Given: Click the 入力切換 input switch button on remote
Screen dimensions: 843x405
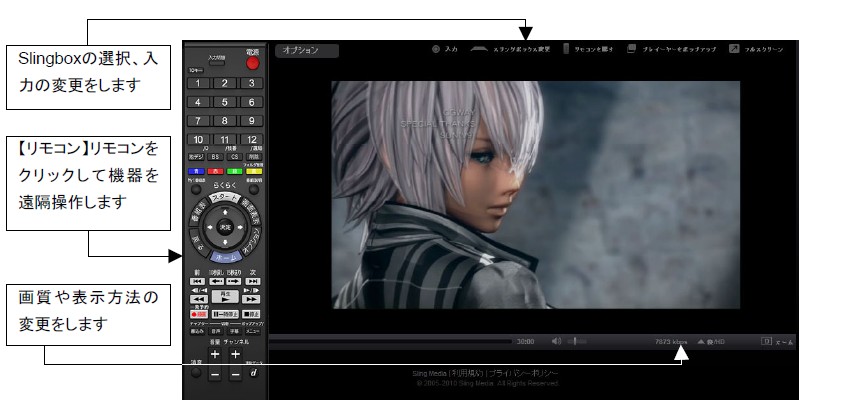Looking at the screenshot, I should pos(217,63).
